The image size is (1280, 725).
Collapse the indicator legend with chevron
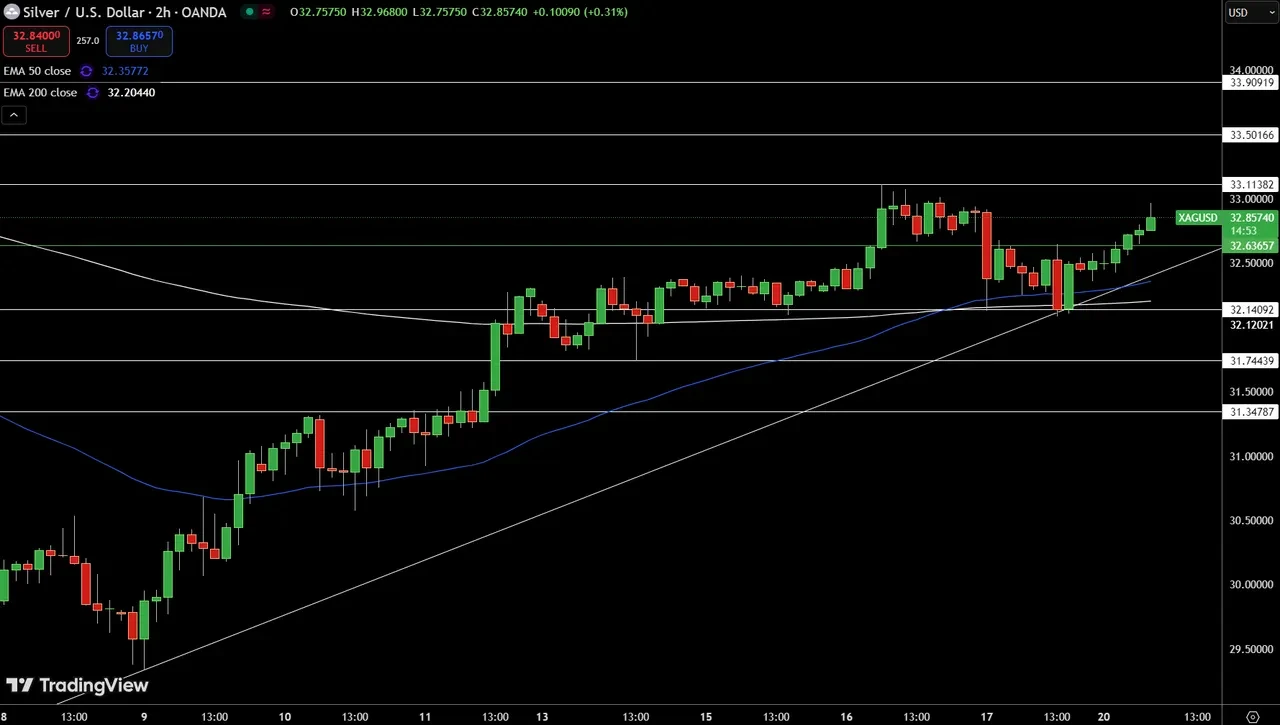[14, 115]
